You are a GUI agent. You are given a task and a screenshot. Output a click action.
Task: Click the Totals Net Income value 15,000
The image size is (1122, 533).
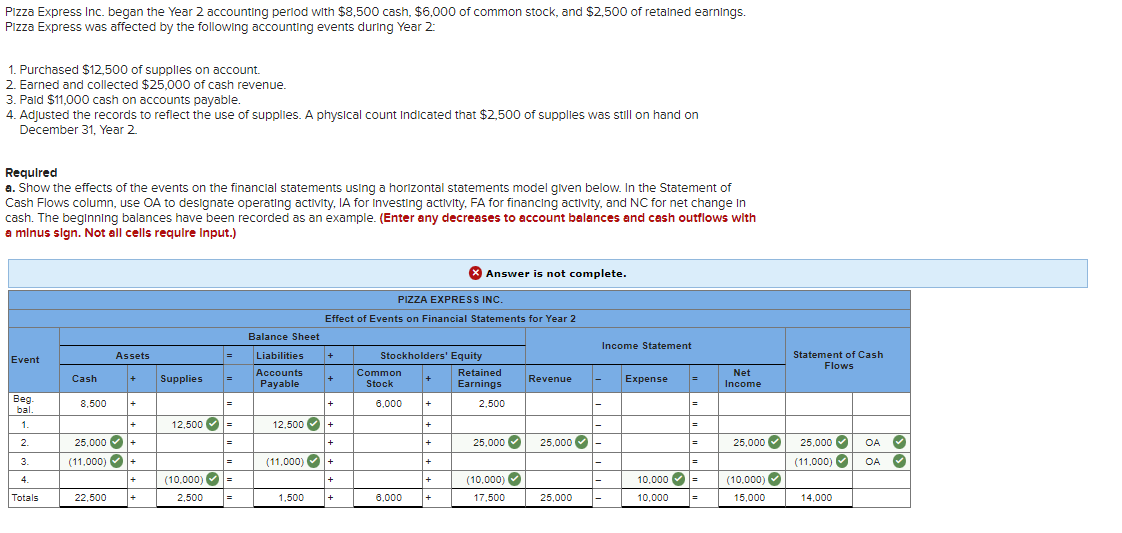[x=751, y=497]
